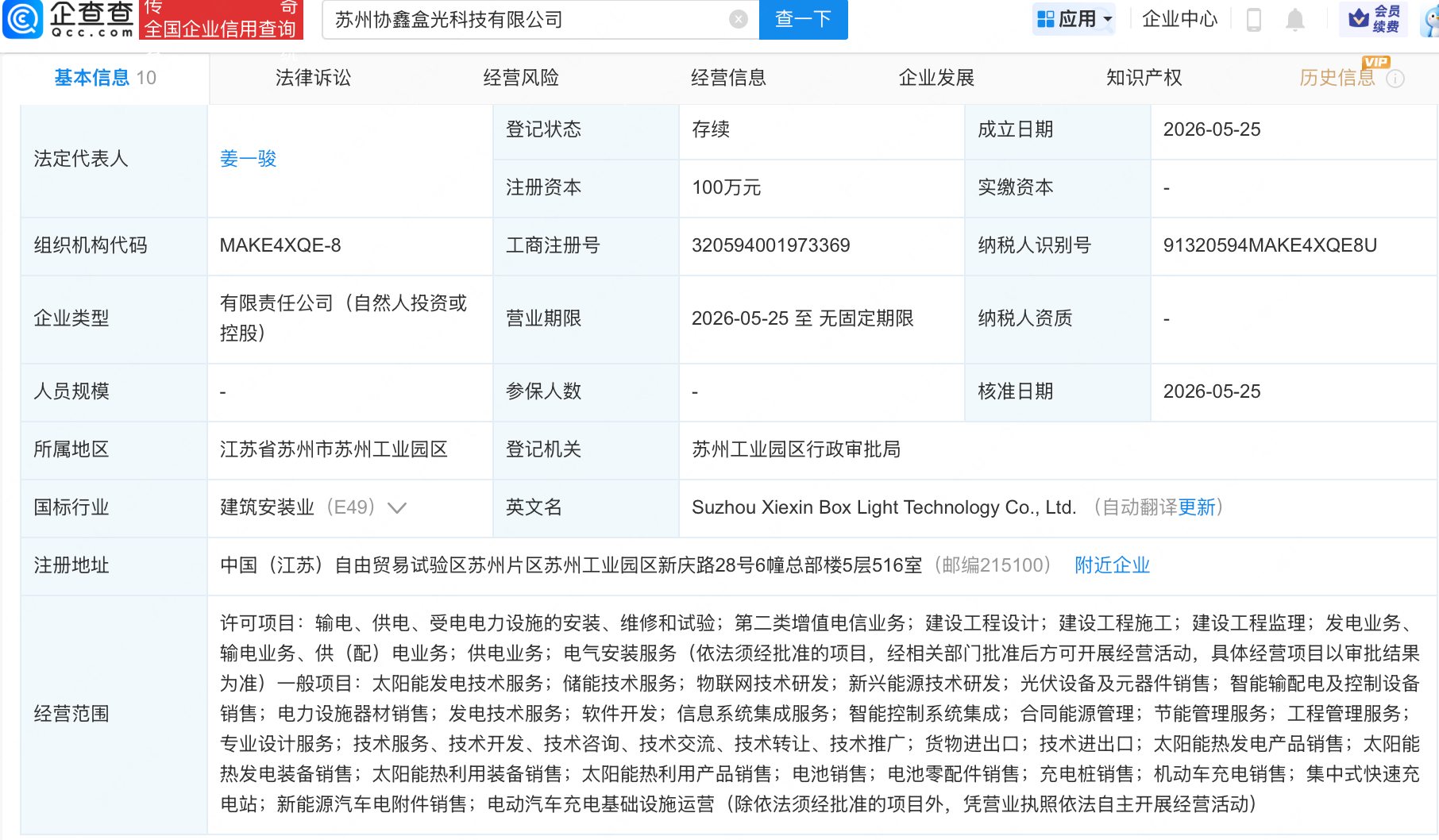The width and height of the screenshot is (1439, 840).
Task: Select 营业期限 value 无固定期限 range
Action: click(802, 318)
